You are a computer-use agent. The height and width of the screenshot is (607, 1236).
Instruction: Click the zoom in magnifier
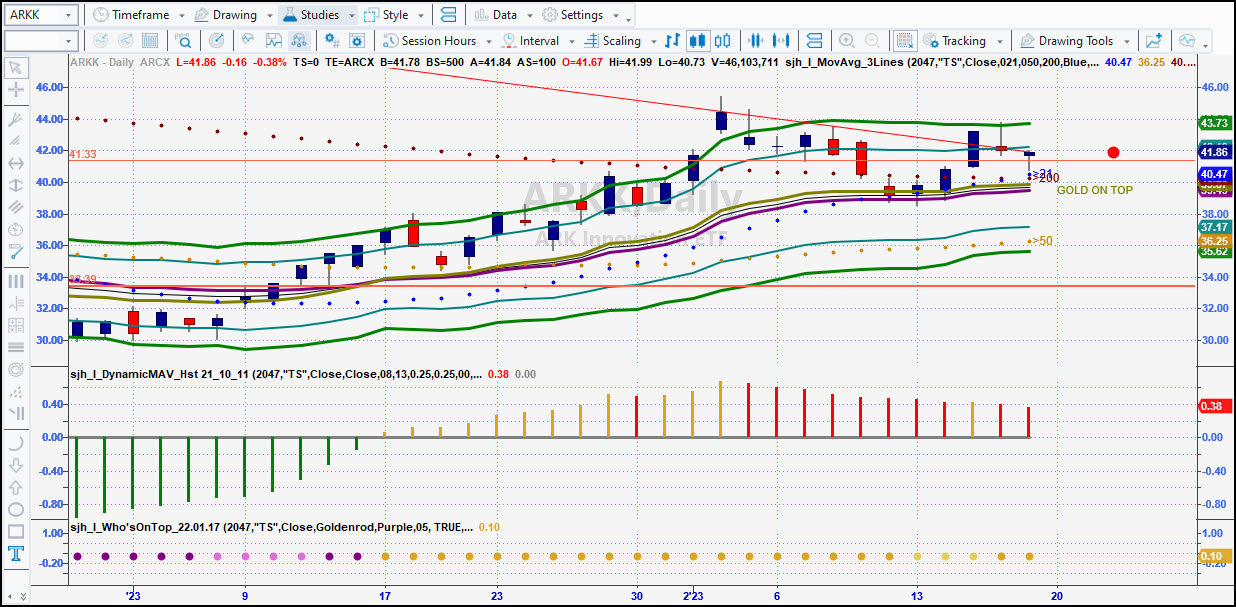[x=846, y=41]
